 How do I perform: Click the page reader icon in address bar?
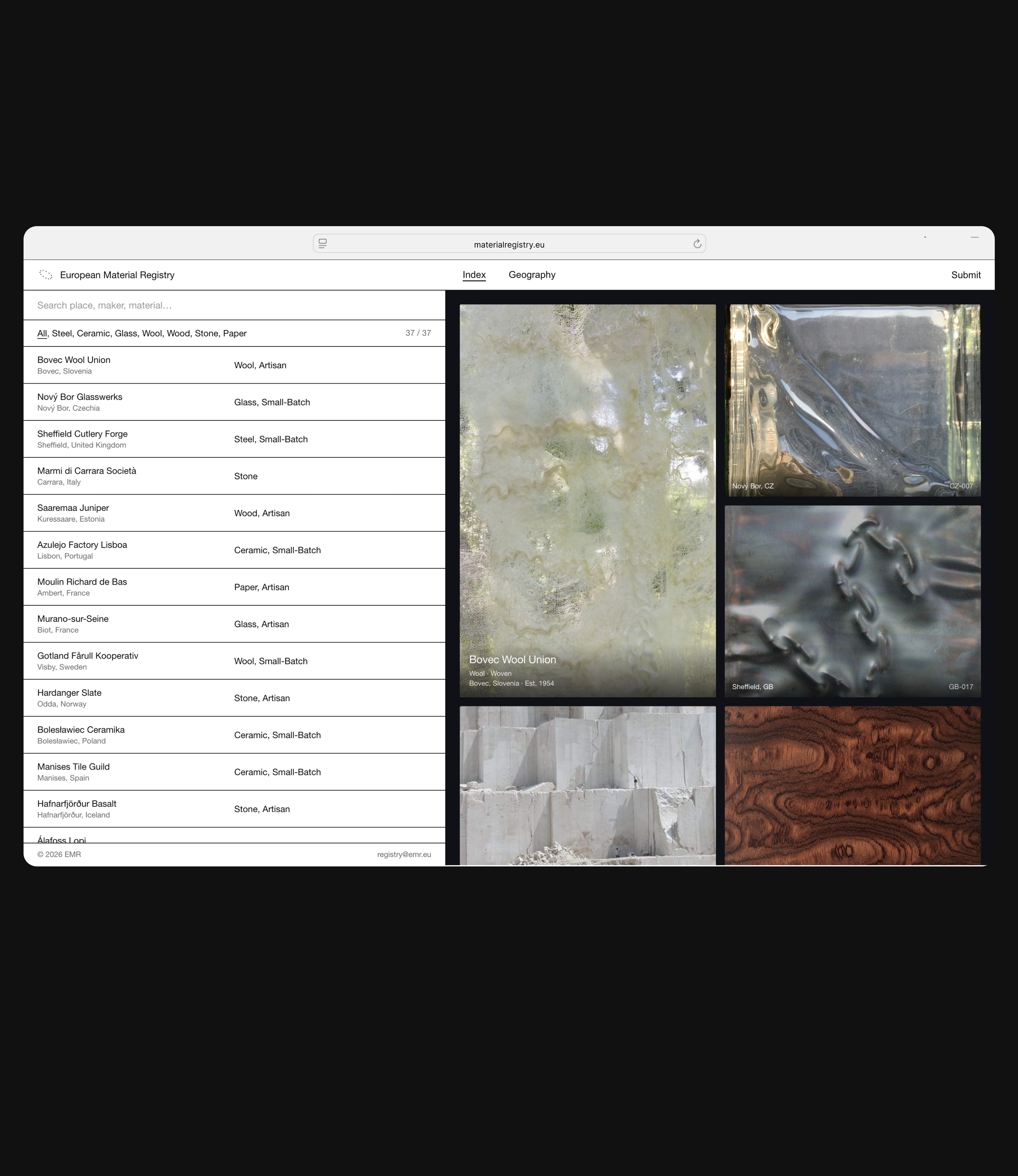pyautogui.click(x=323, y=244)
